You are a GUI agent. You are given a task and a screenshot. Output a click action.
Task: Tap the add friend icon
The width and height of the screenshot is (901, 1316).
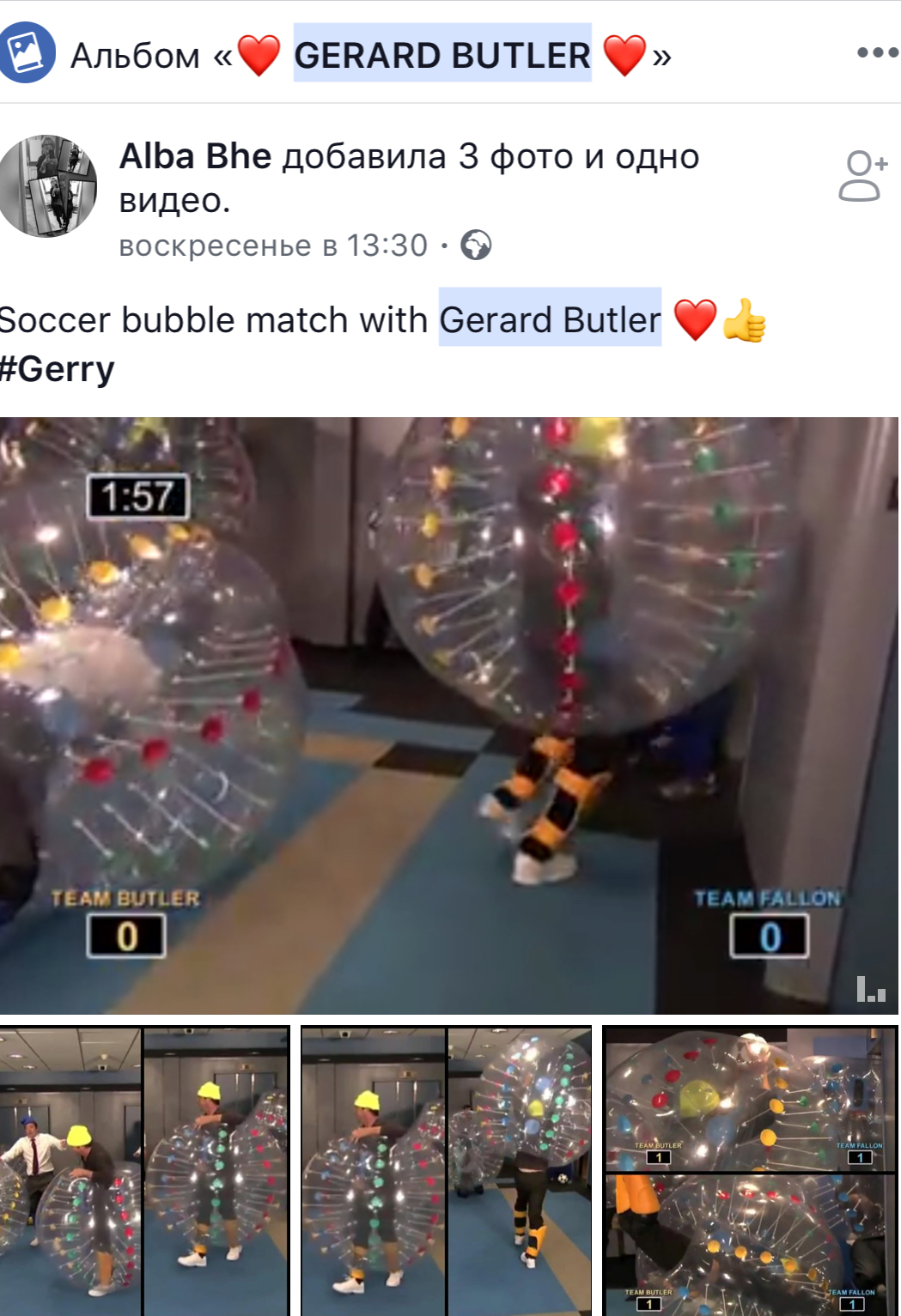tap(862, 177)
